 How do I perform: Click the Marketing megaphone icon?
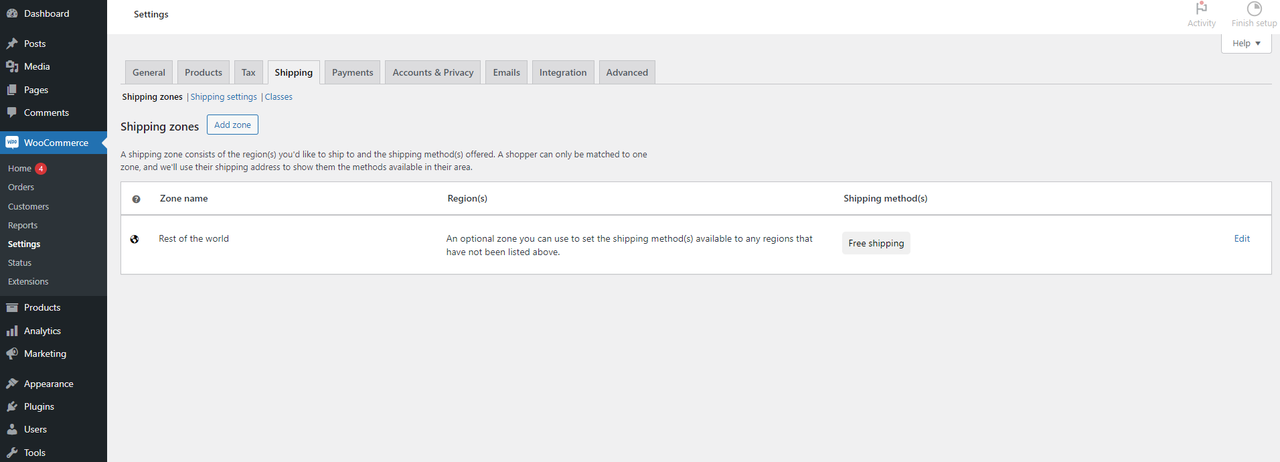coord(12,354)
